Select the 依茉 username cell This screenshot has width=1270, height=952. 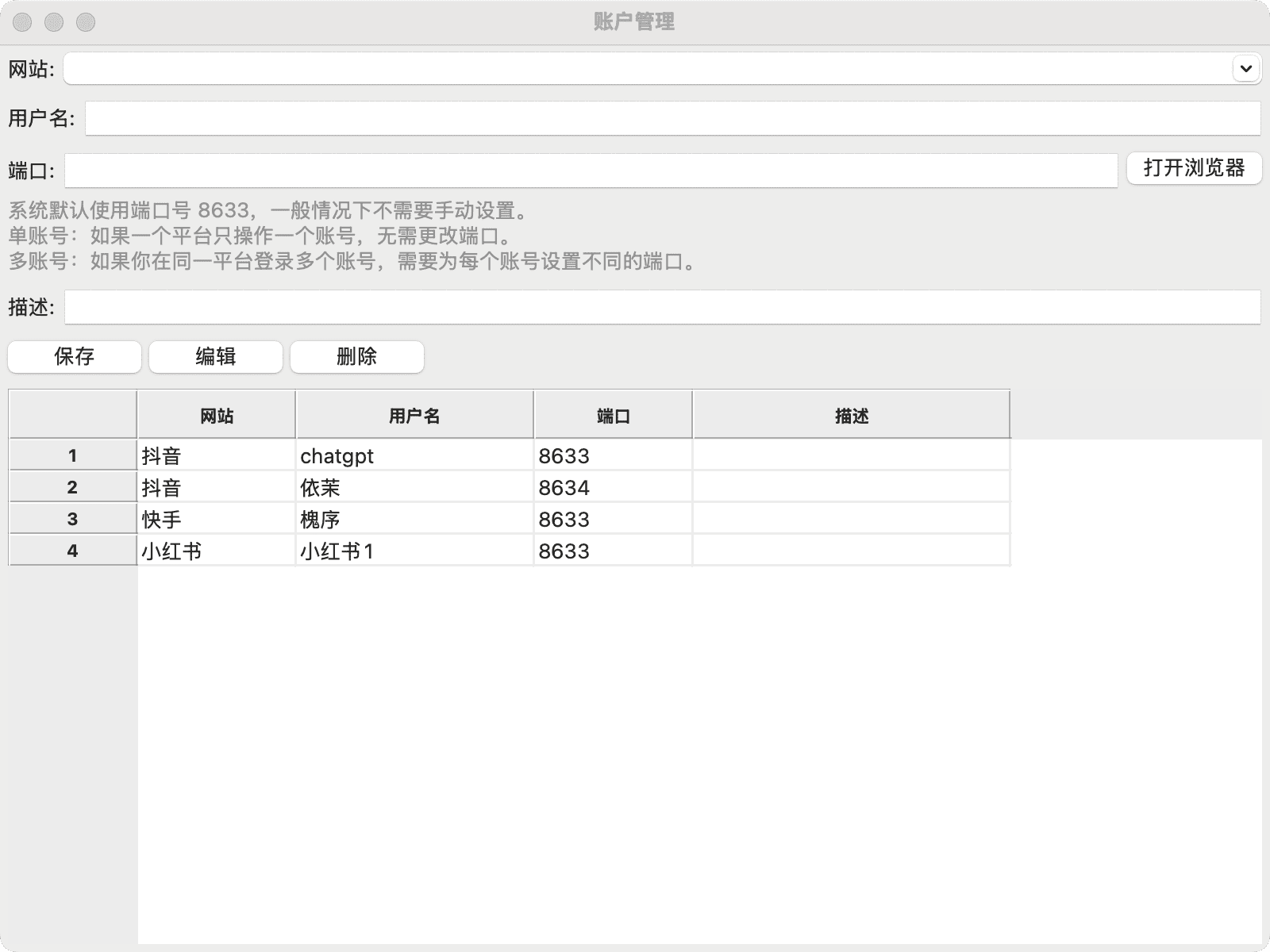[414, 487]
